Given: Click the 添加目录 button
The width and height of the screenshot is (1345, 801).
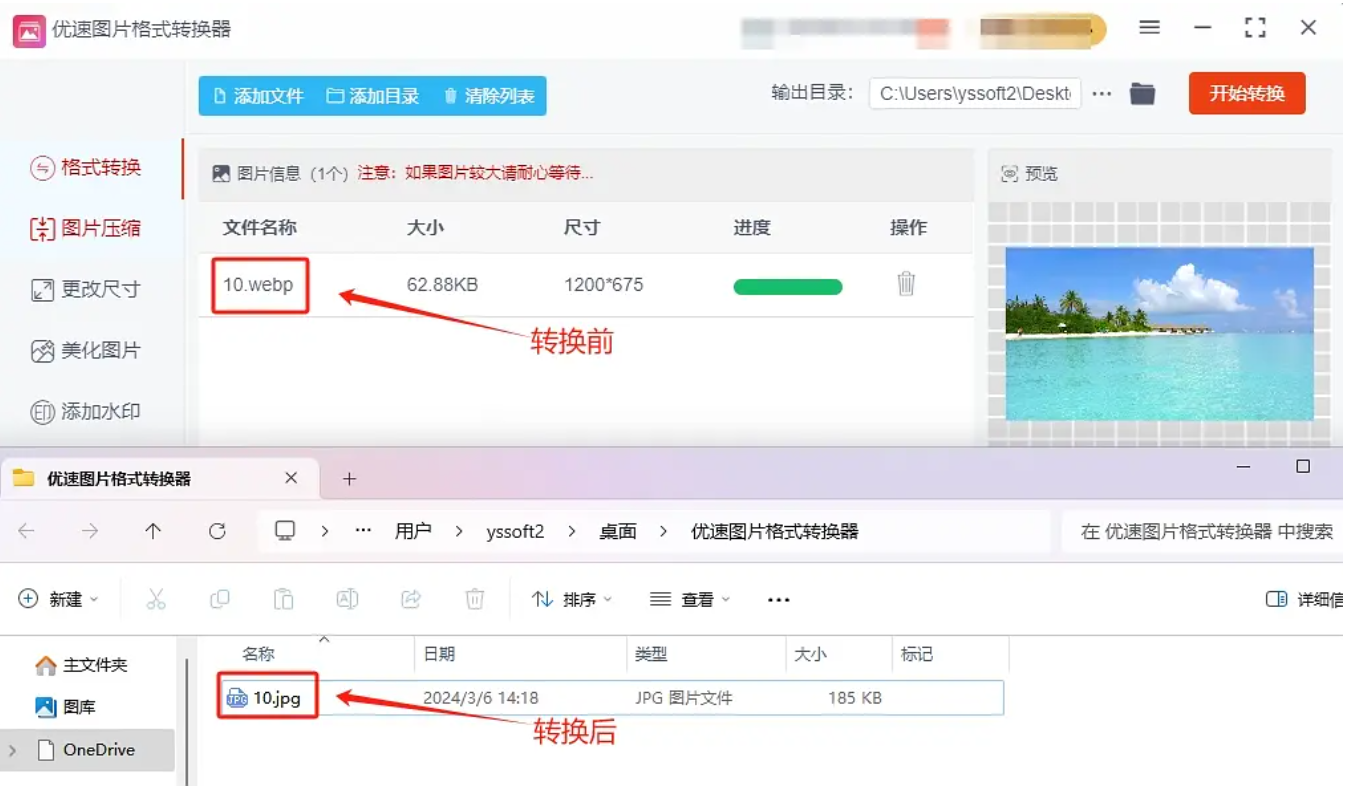Looking at the screenshot, I should 373,96.
